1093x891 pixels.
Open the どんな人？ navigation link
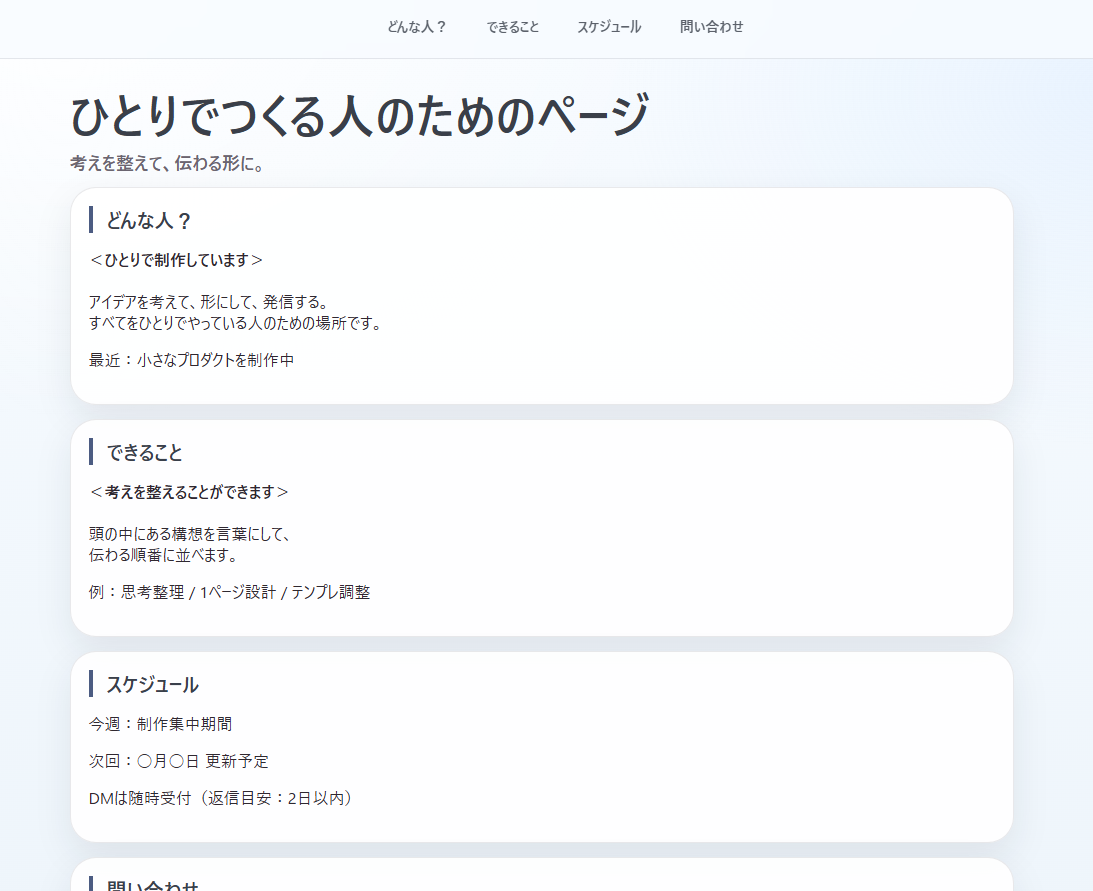416,27
